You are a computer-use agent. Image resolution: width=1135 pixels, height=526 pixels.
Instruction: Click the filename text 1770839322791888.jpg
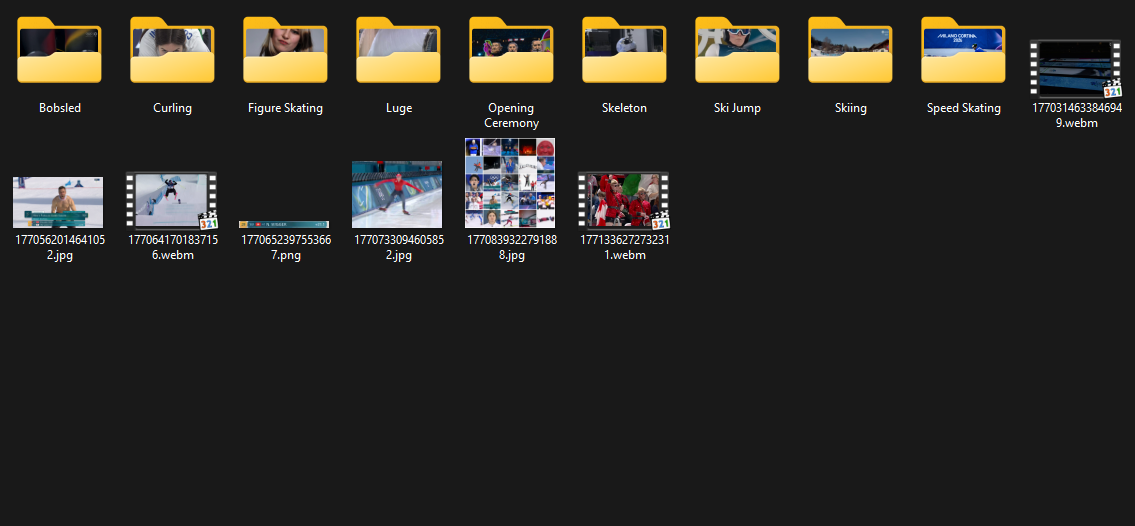(511, 247)
